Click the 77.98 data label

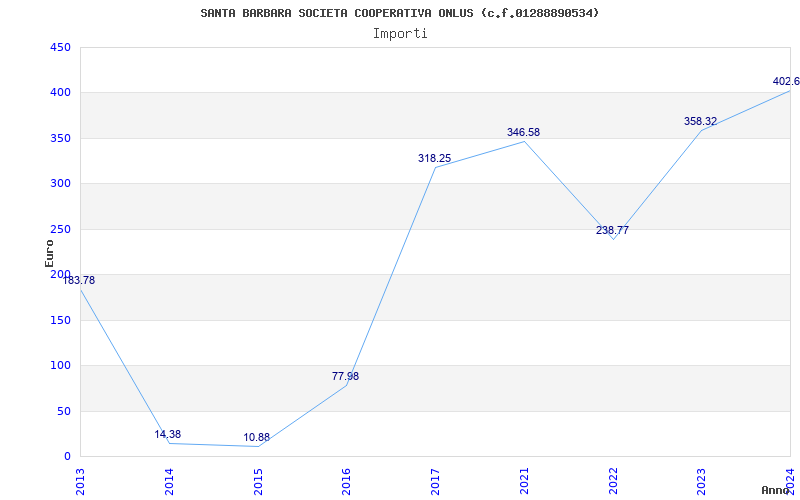coord(345,376)
